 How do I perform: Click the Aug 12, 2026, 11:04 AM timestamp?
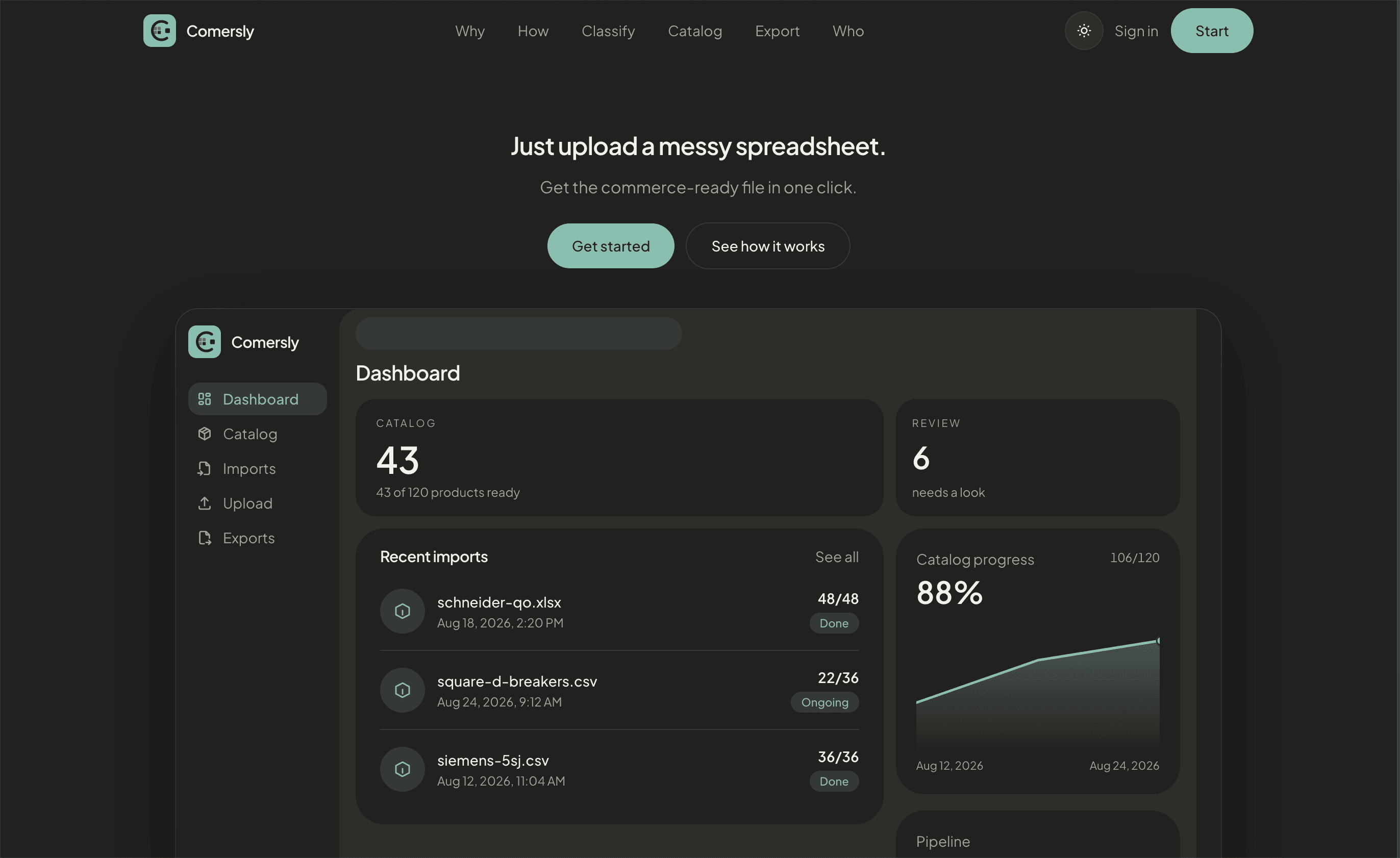click(501, 781)
